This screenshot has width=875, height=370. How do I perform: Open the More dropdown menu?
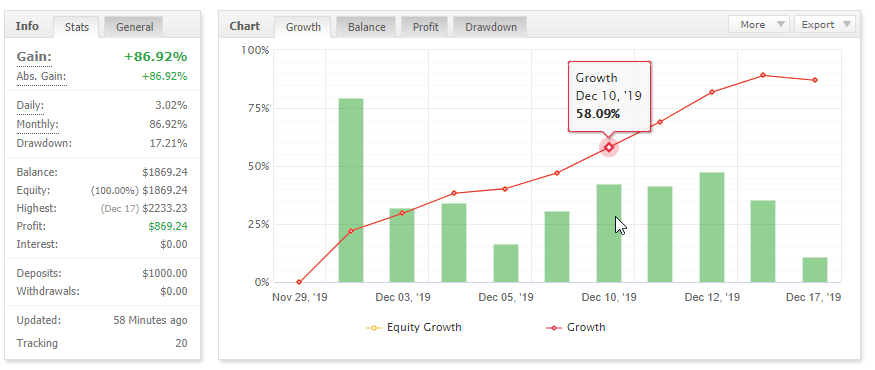[758, 25]
